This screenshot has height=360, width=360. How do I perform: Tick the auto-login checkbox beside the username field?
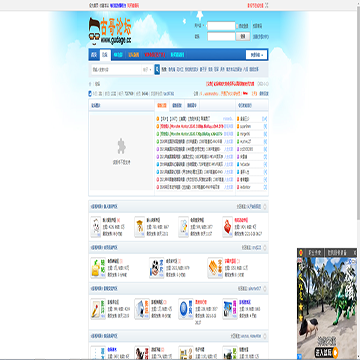(237, 26)
